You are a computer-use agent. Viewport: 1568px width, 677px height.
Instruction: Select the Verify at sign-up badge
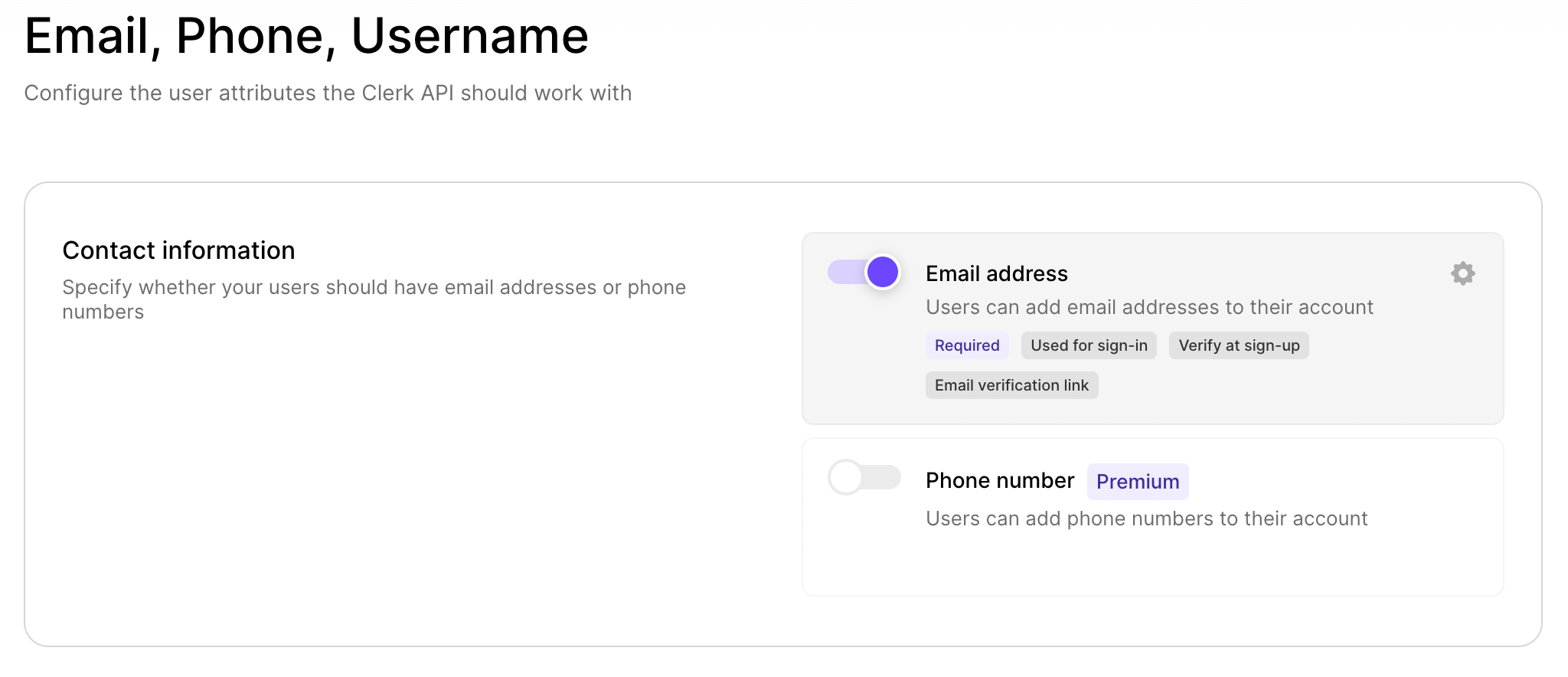(x=1238, y=345)
